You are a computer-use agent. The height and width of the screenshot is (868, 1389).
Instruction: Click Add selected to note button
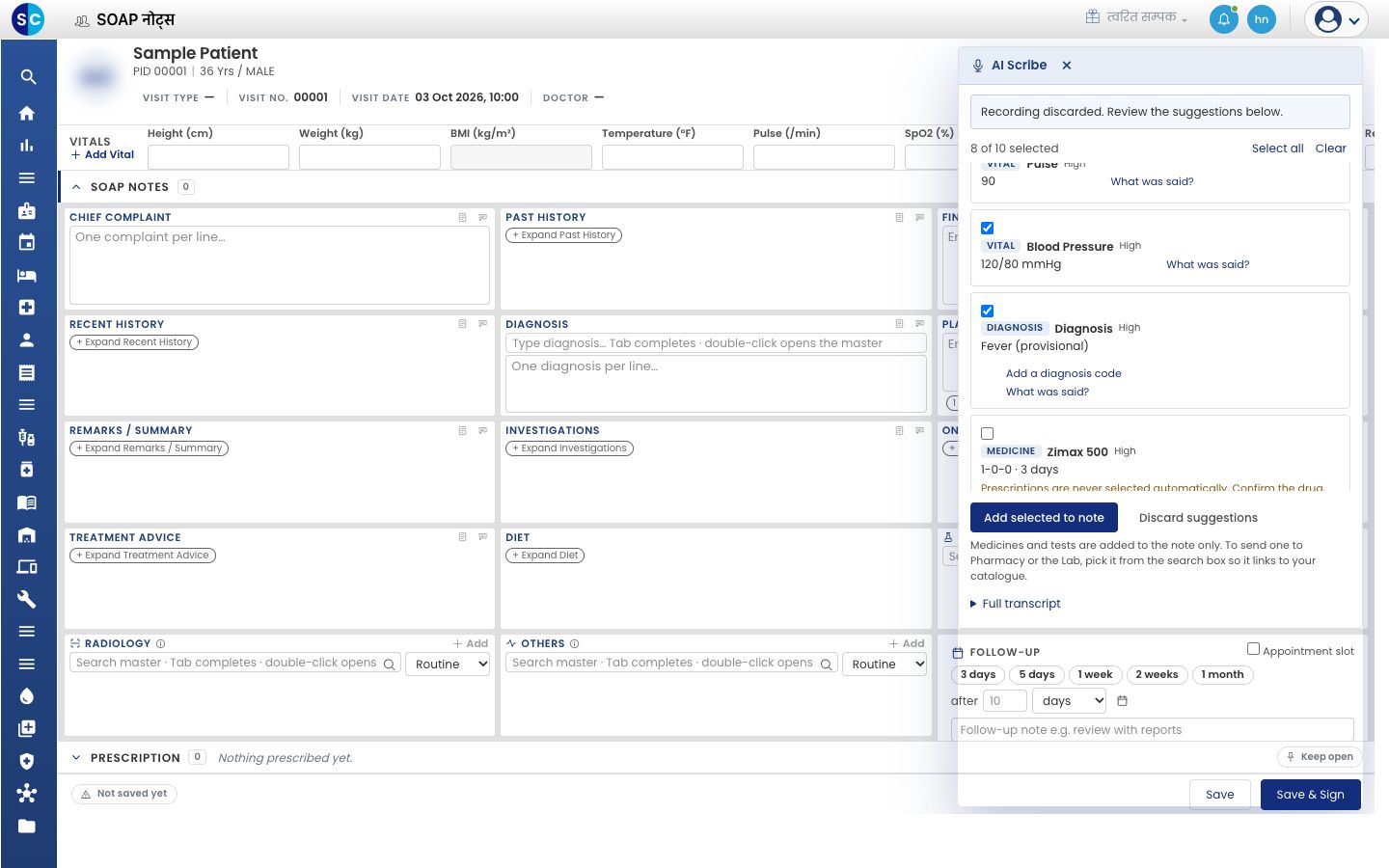click(1044, 518)
